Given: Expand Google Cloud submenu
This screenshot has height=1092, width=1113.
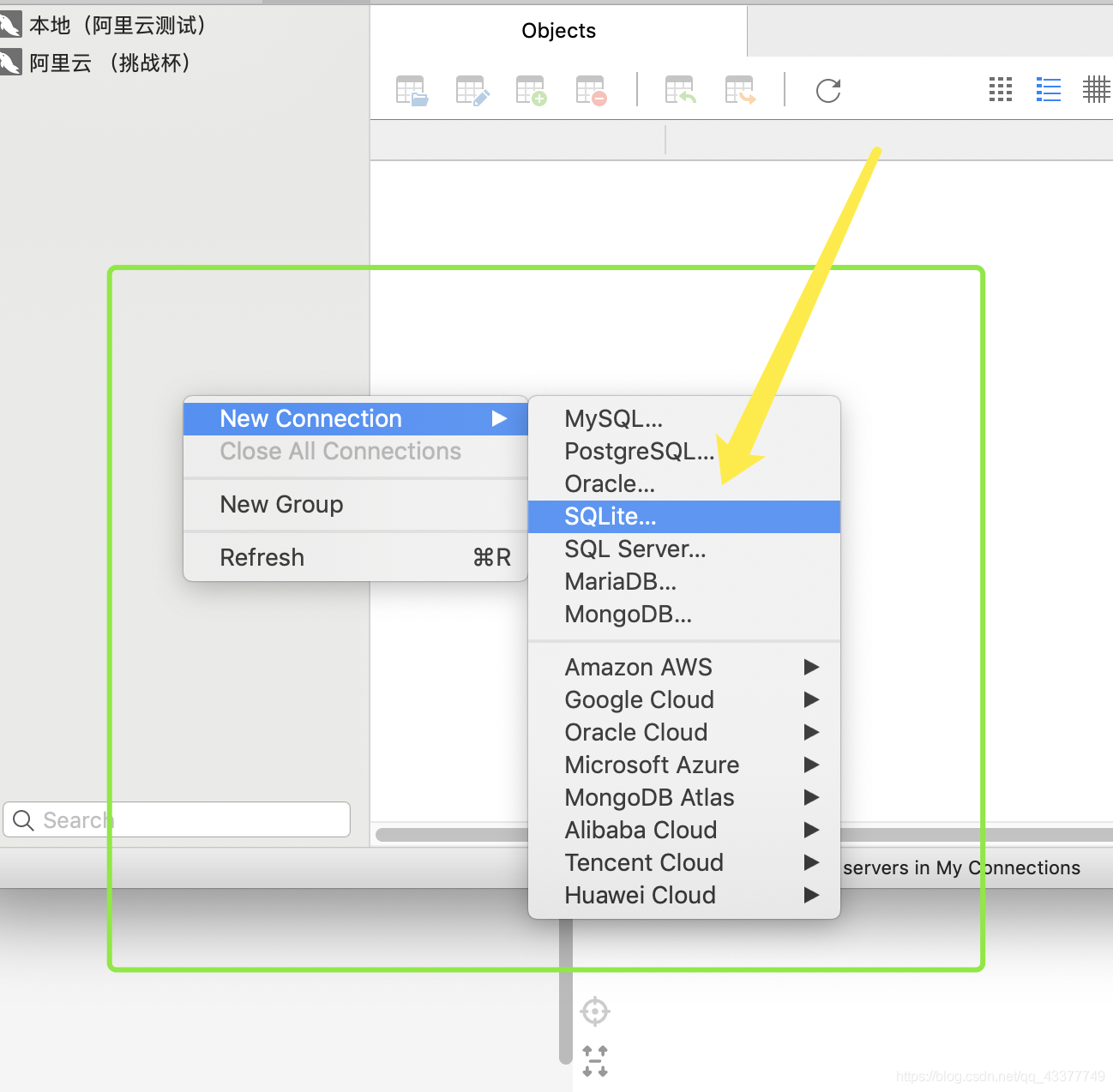Looking at the screenshot, I should 684,699.
